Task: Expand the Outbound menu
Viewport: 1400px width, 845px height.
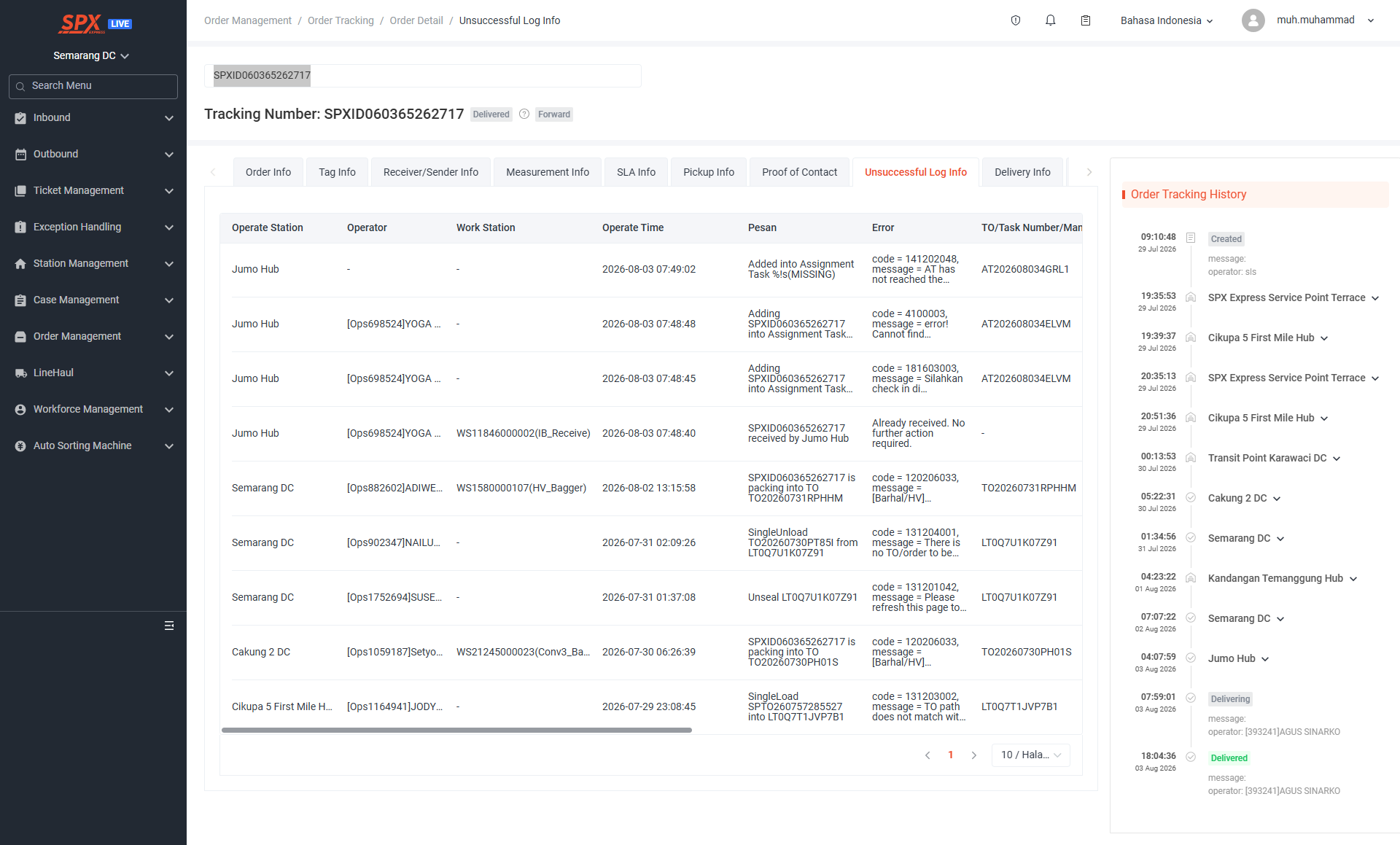Action: [169, 155]
